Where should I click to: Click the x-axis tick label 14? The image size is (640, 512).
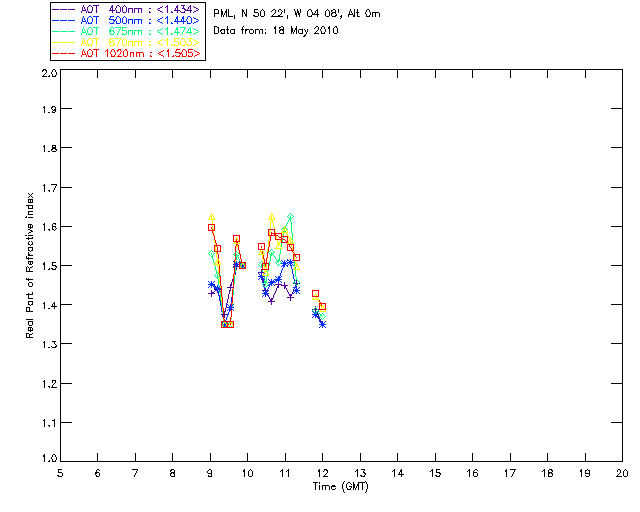(398, 473)
